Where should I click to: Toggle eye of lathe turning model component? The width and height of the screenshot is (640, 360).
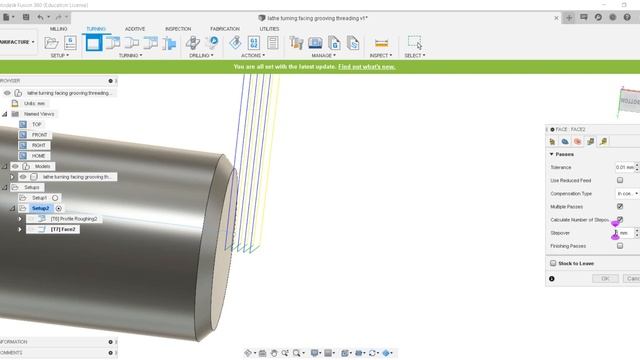click(x=23, y=177)
